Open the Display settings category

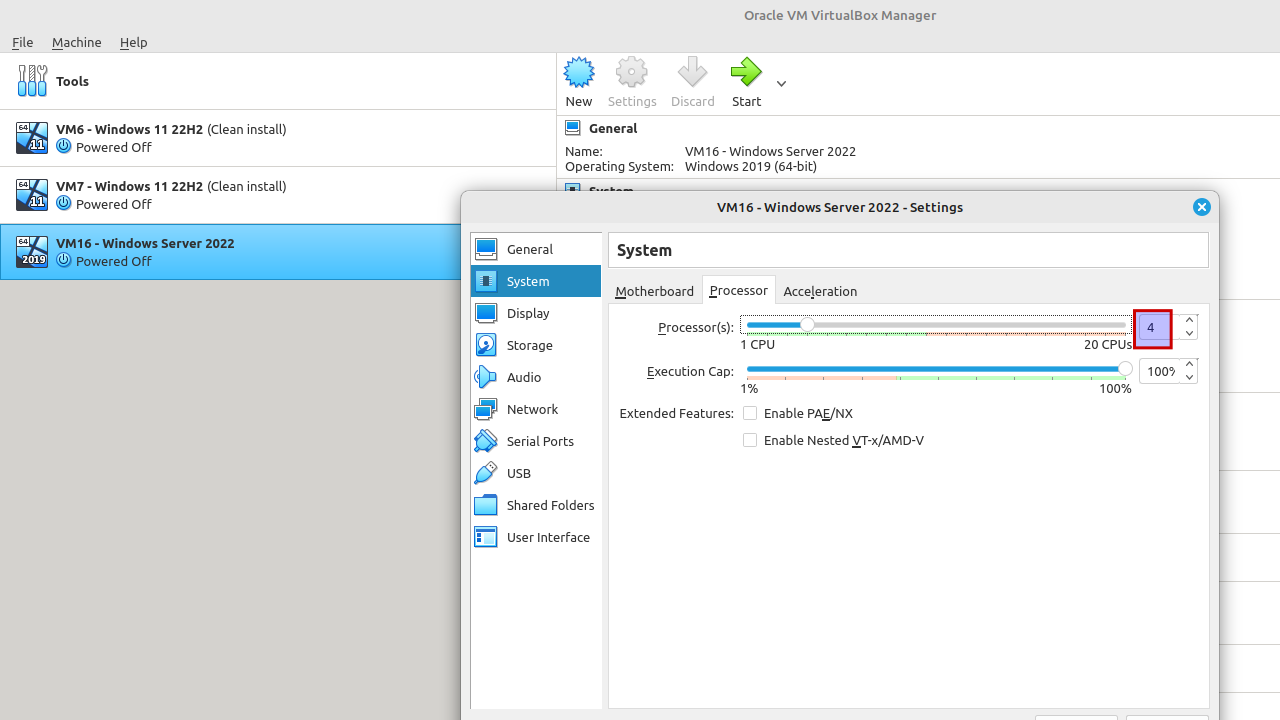point(536,313)
